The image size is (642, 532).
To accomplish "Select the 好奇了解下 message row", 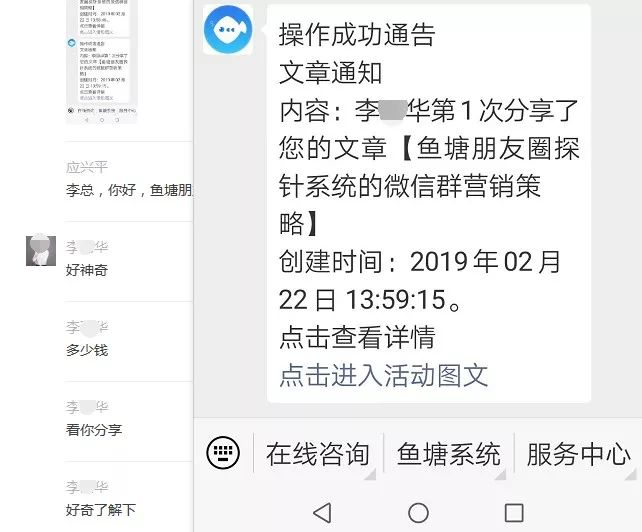I will click(129, 500).
